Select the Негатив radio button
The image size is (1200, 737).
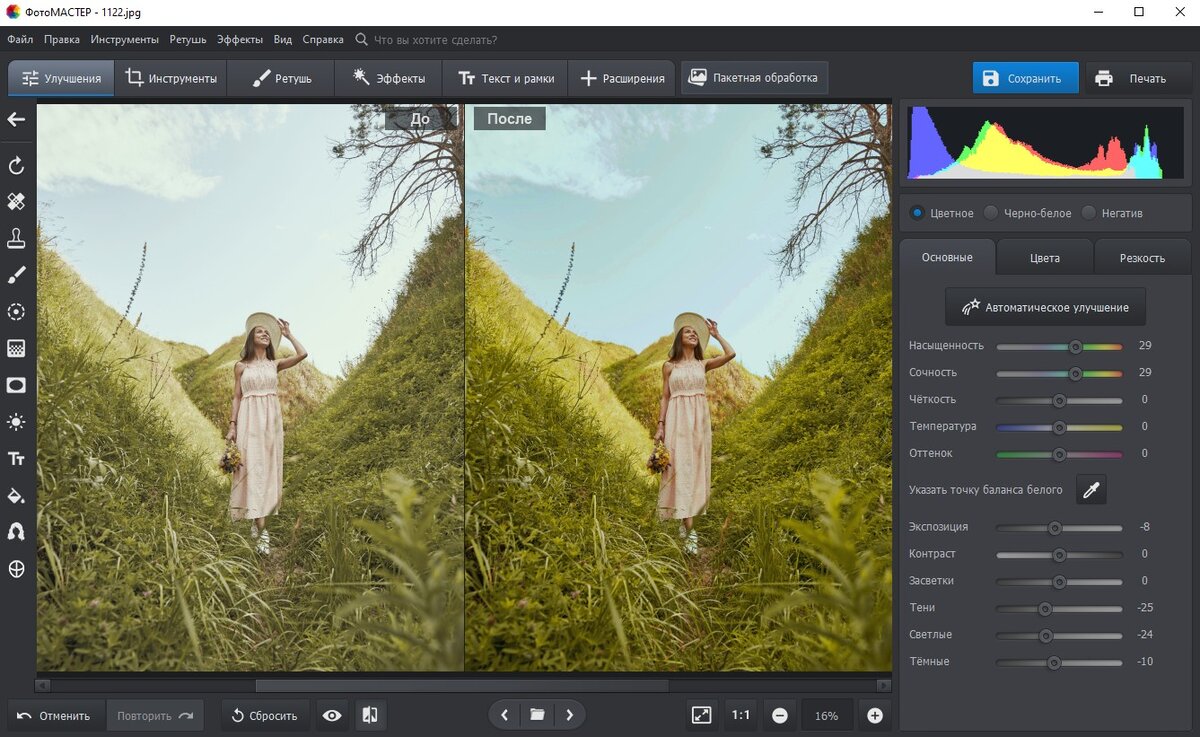coord(1089,213)
